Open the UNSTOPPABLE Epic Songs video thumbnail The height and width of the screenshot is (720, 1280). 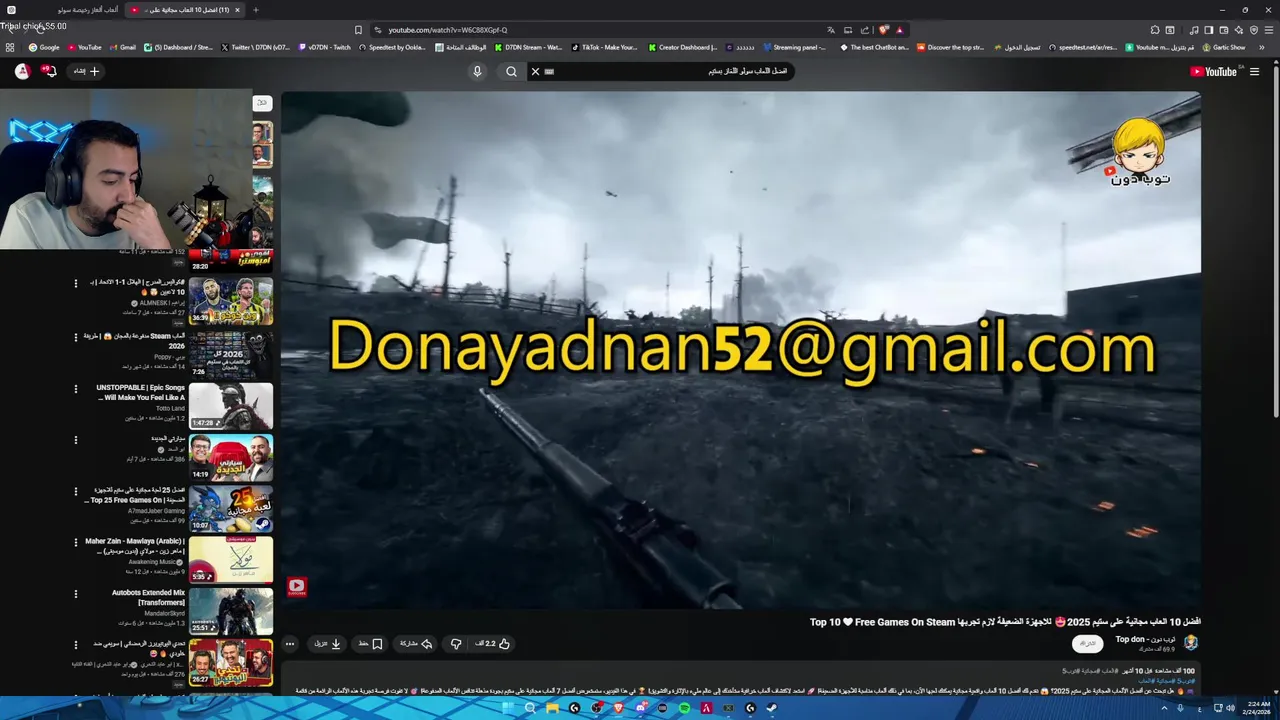[231, 406]
